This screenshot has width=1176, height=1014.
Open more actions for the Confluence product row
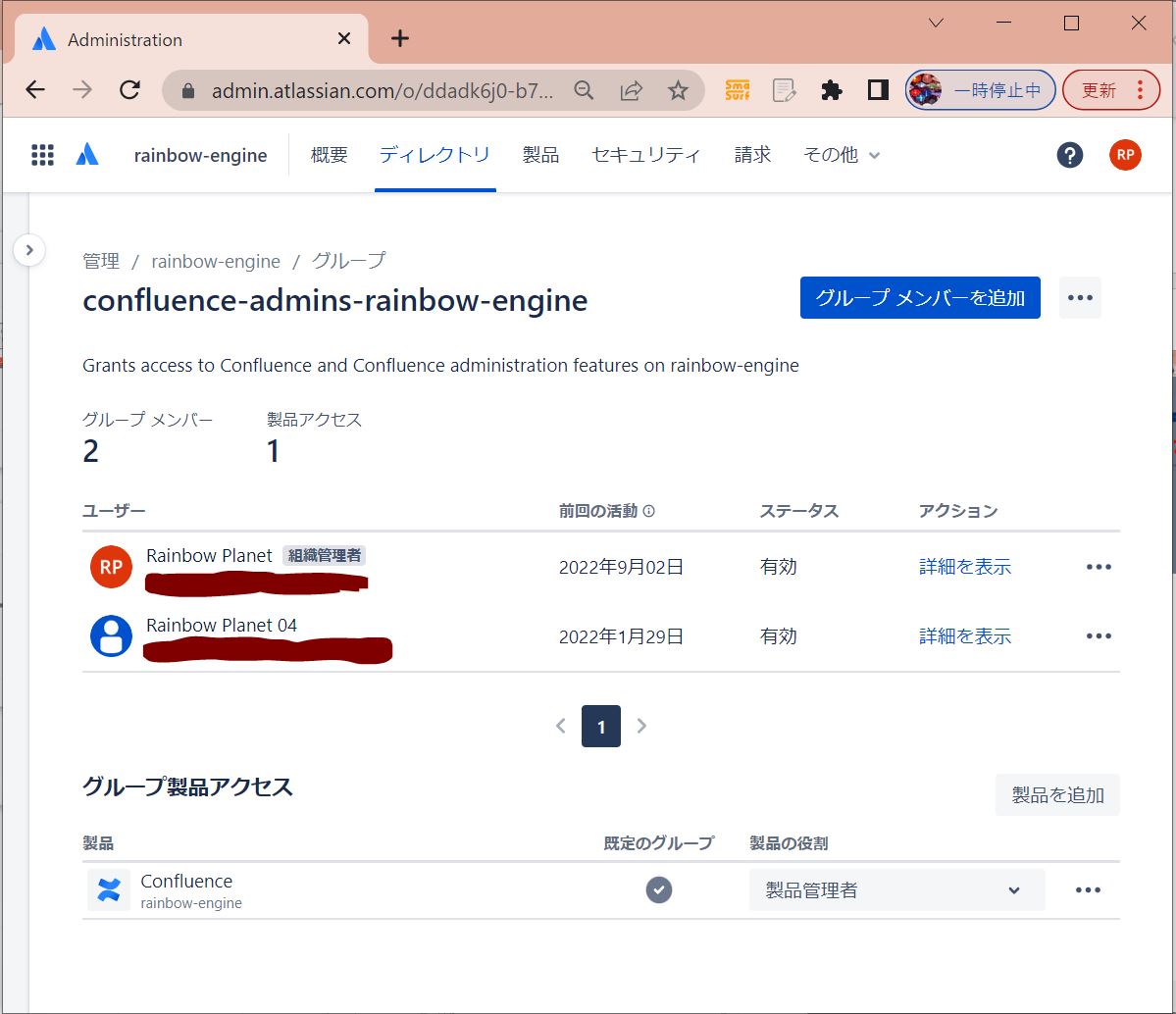click(1088, 890)
